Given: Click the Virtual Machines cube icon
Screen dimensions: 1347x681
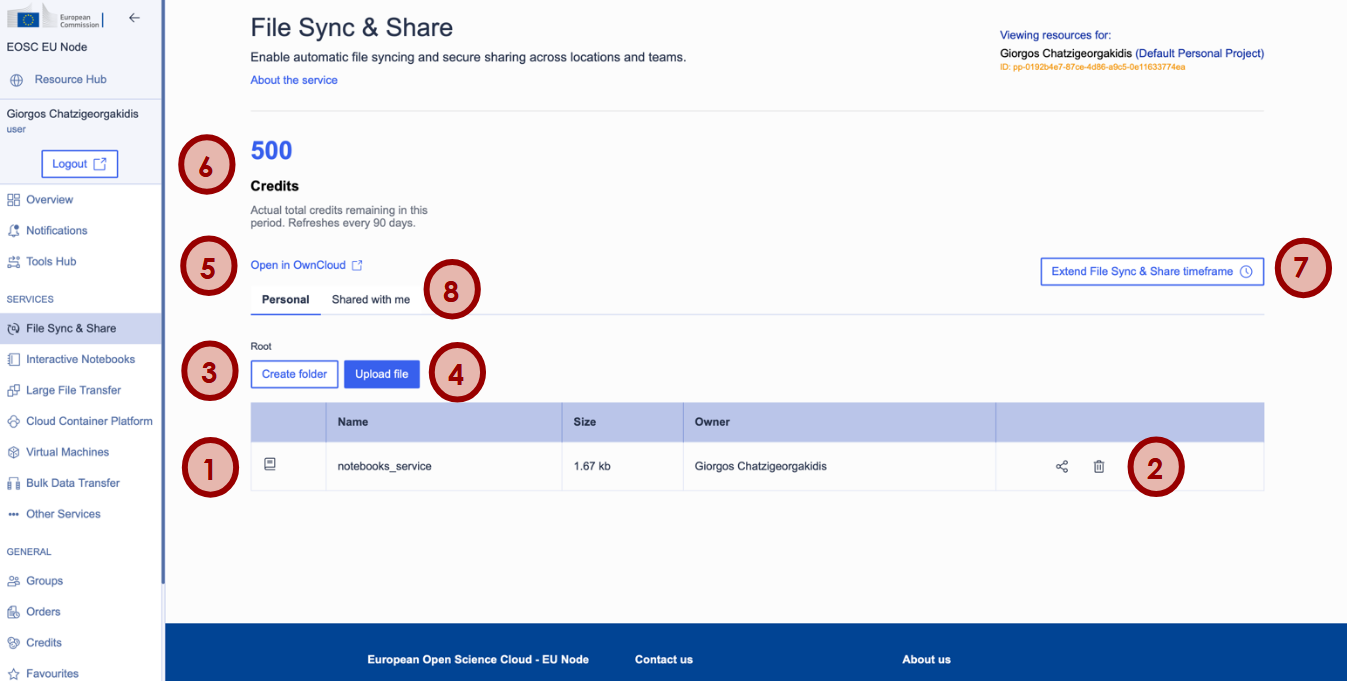Looking at the screenshot, I should tap(14, 452).
